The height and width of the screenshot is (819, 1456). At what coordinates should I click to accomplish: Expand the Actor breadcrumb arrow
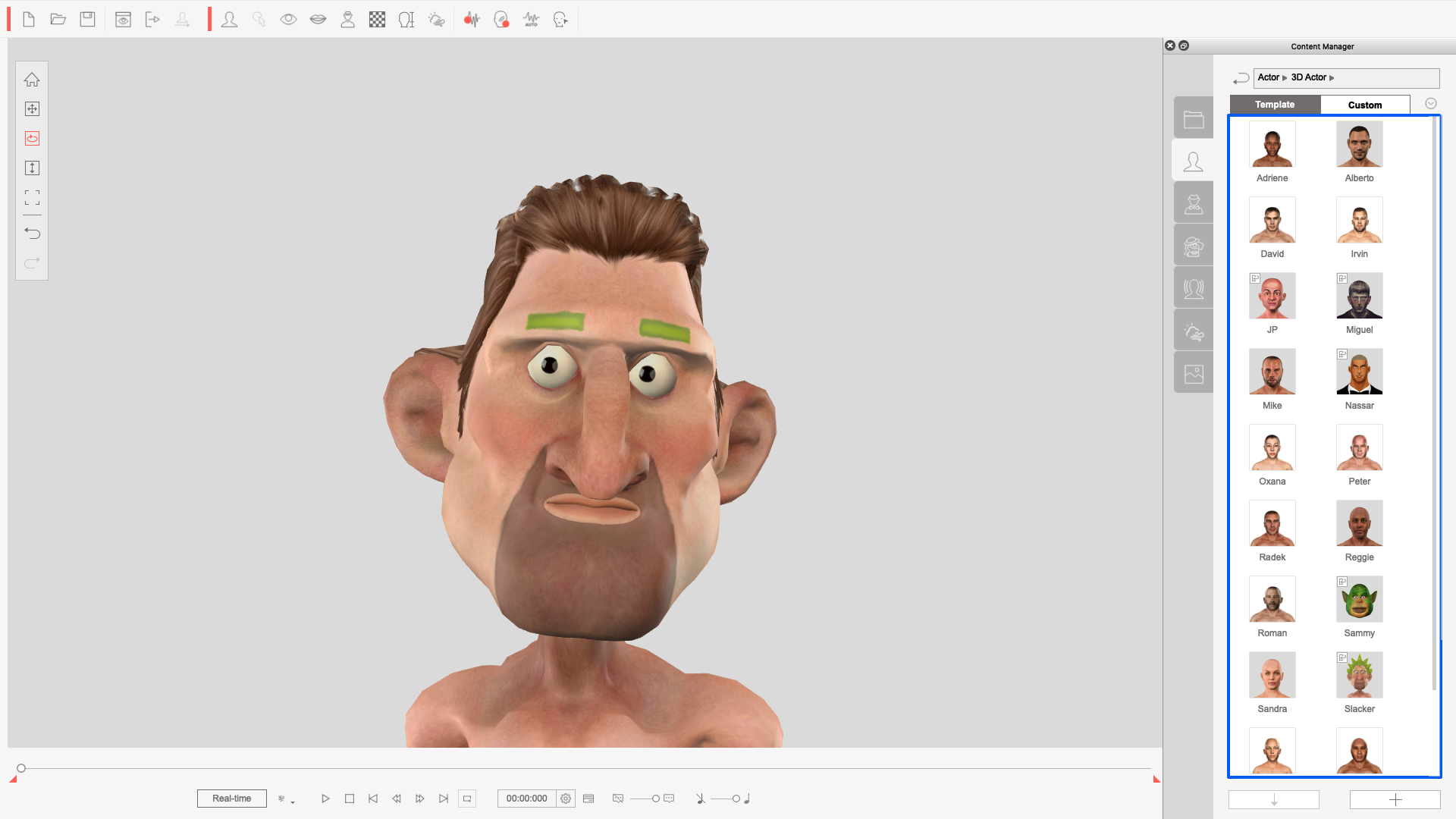point(1285,77)
